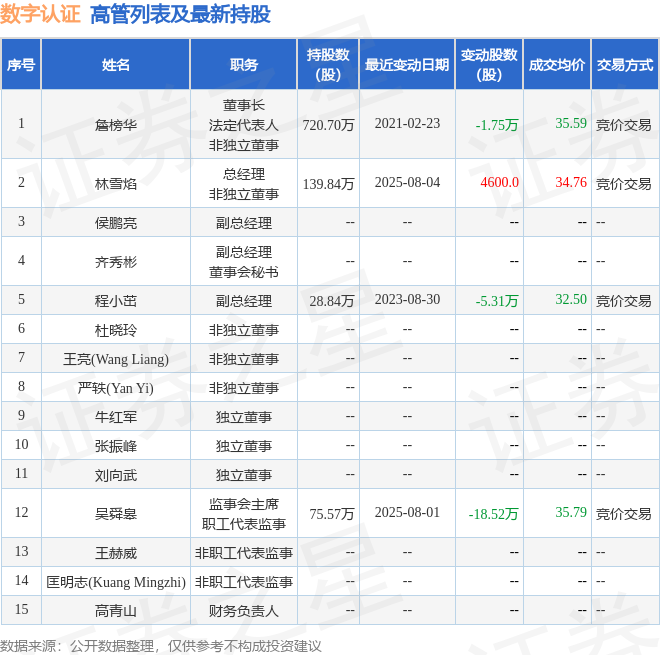Screen dimensions: 660x655
Task: Click the date 2023-08-30
Action: point(407,299)
